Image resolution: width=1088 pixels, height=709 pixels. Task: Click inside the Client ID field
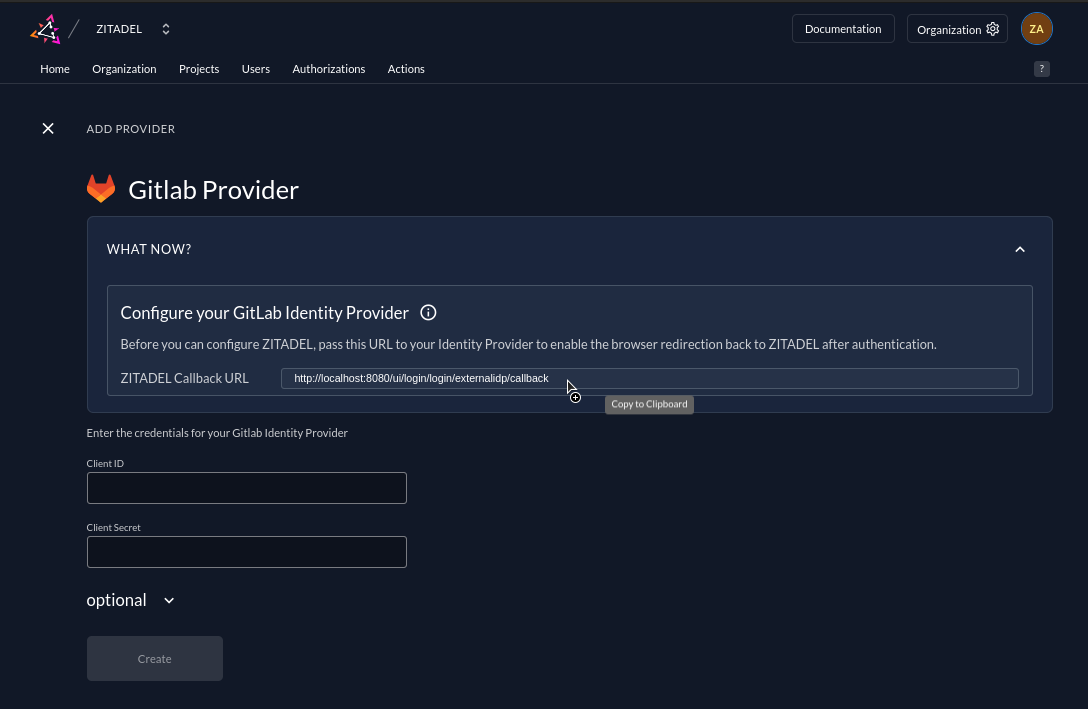[x=246, y=488]
